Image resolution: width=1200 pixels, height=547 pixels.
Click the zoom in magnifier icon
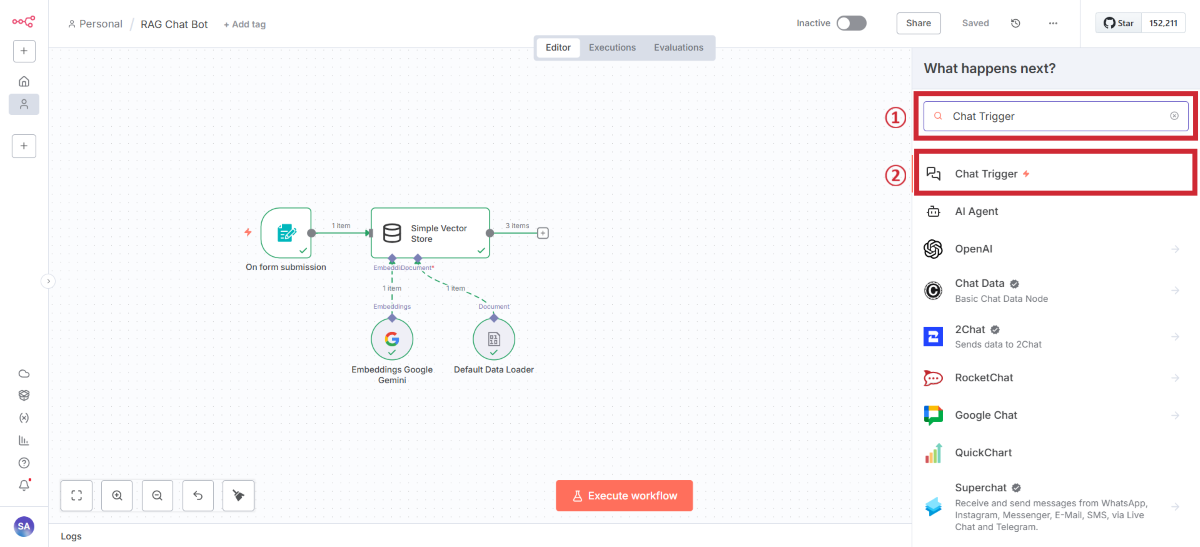tap(117, 495)
